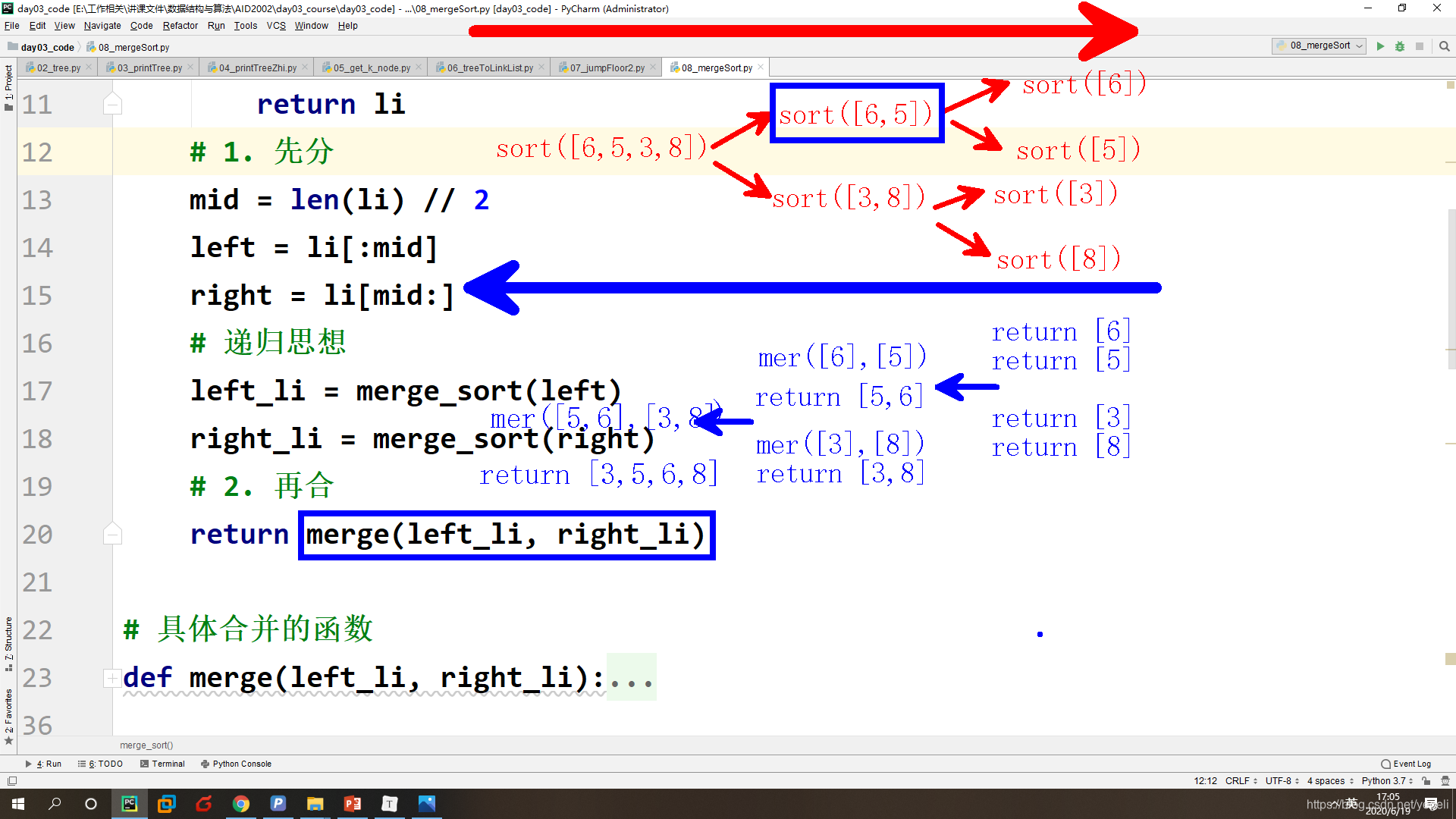Open PowerPoint from the taskbar

point(353,804)
